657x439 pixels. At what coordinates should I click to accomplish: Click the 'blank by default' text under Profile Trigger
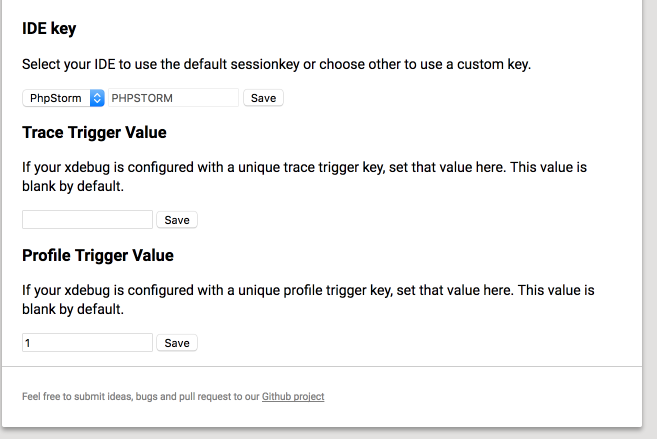tap(73, 309)
